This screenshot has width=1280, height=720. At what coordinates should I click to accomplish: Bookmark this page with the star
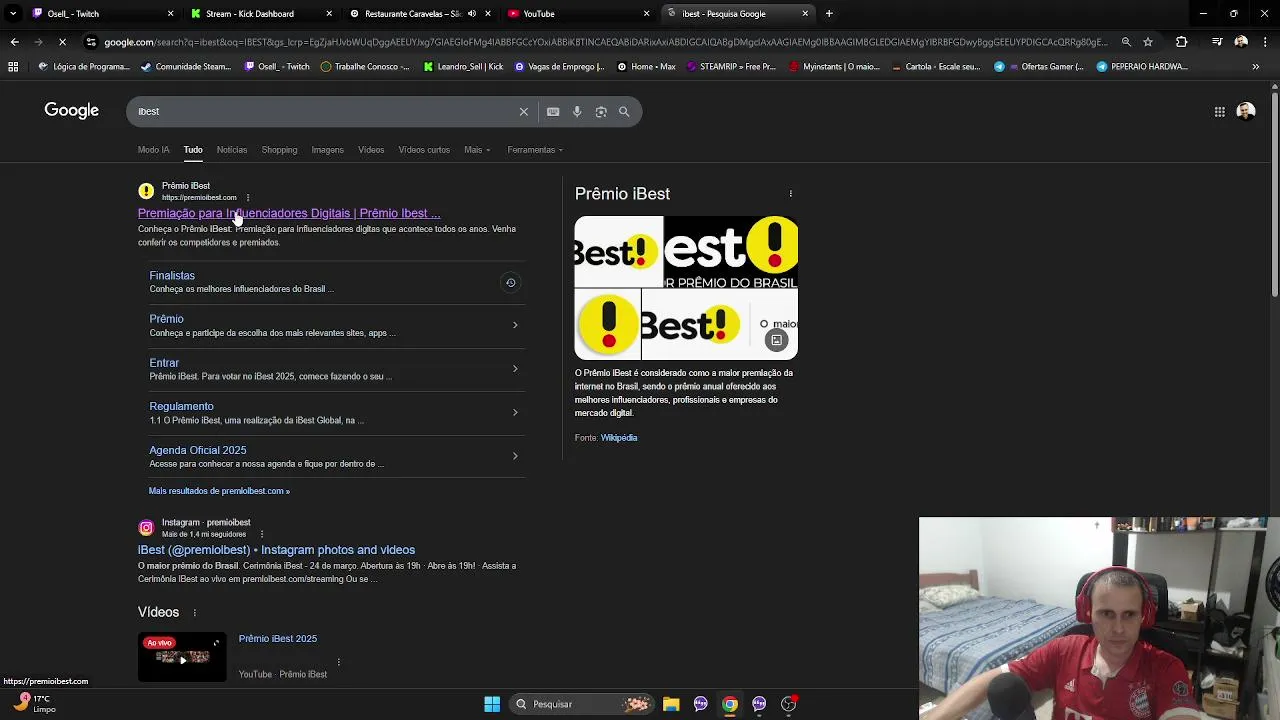click(1148, 42)
